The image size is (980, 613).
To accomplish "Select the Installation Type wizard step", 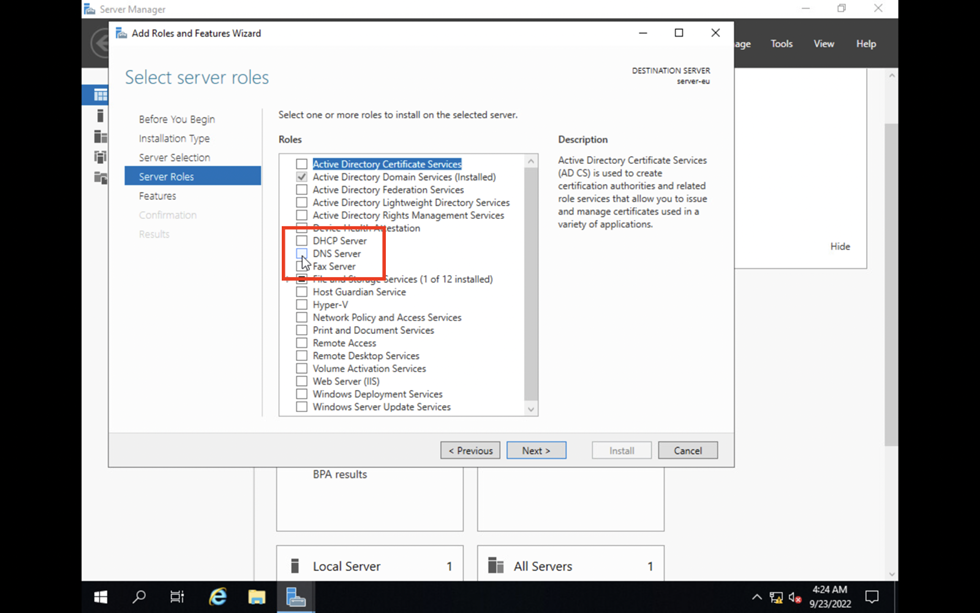I will pyautogui.click(x=174, y=138).
